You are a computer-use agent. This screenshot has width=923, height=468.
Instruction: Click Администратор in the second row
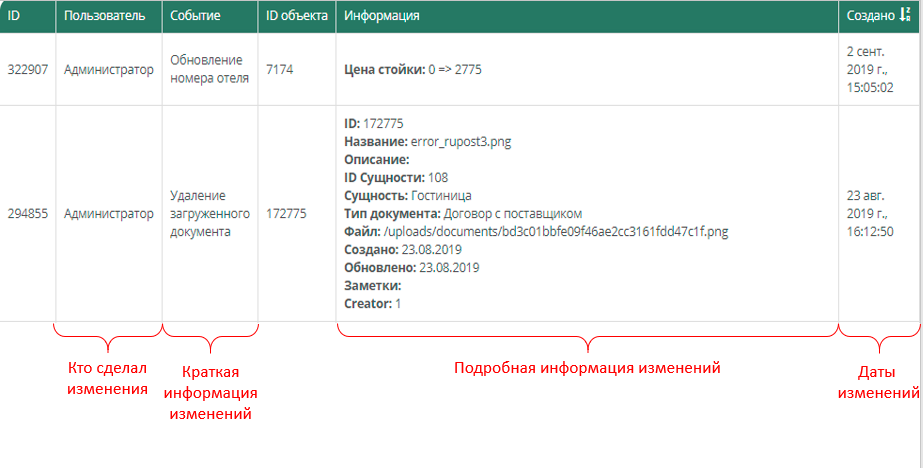(x=108, y=214)
